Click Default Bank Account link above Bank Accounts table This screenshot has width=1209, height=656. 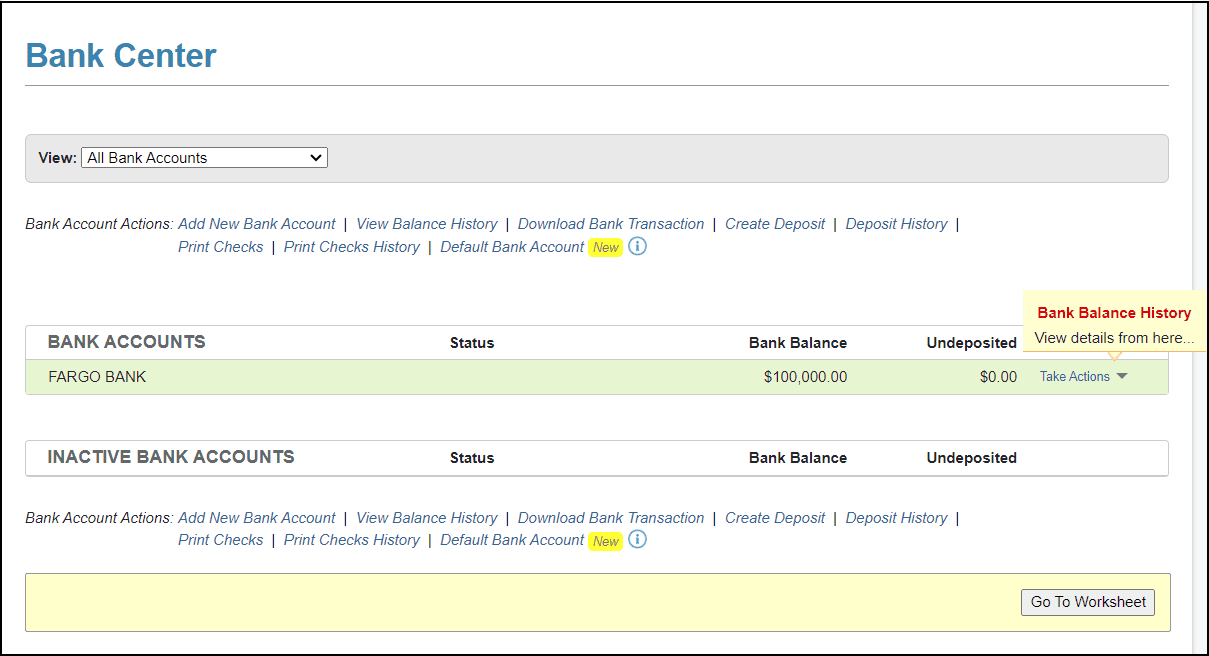(512, 247)
